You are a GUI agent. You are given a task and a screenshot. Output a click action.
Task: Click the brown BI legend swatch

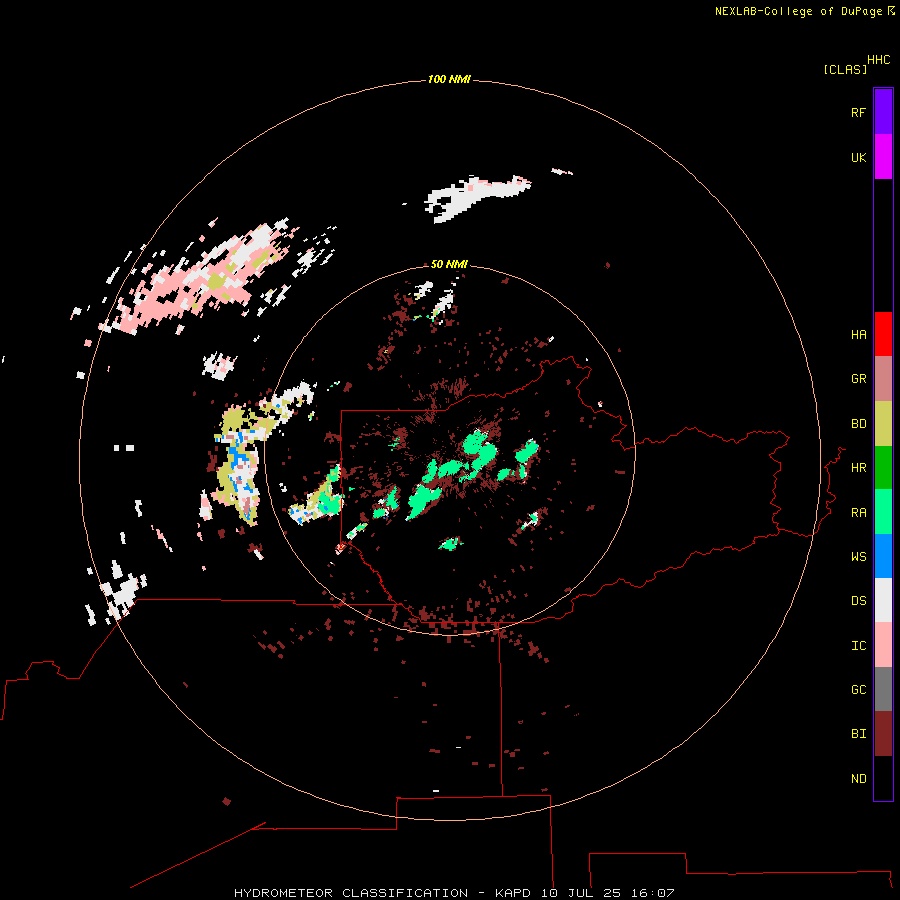883,734
